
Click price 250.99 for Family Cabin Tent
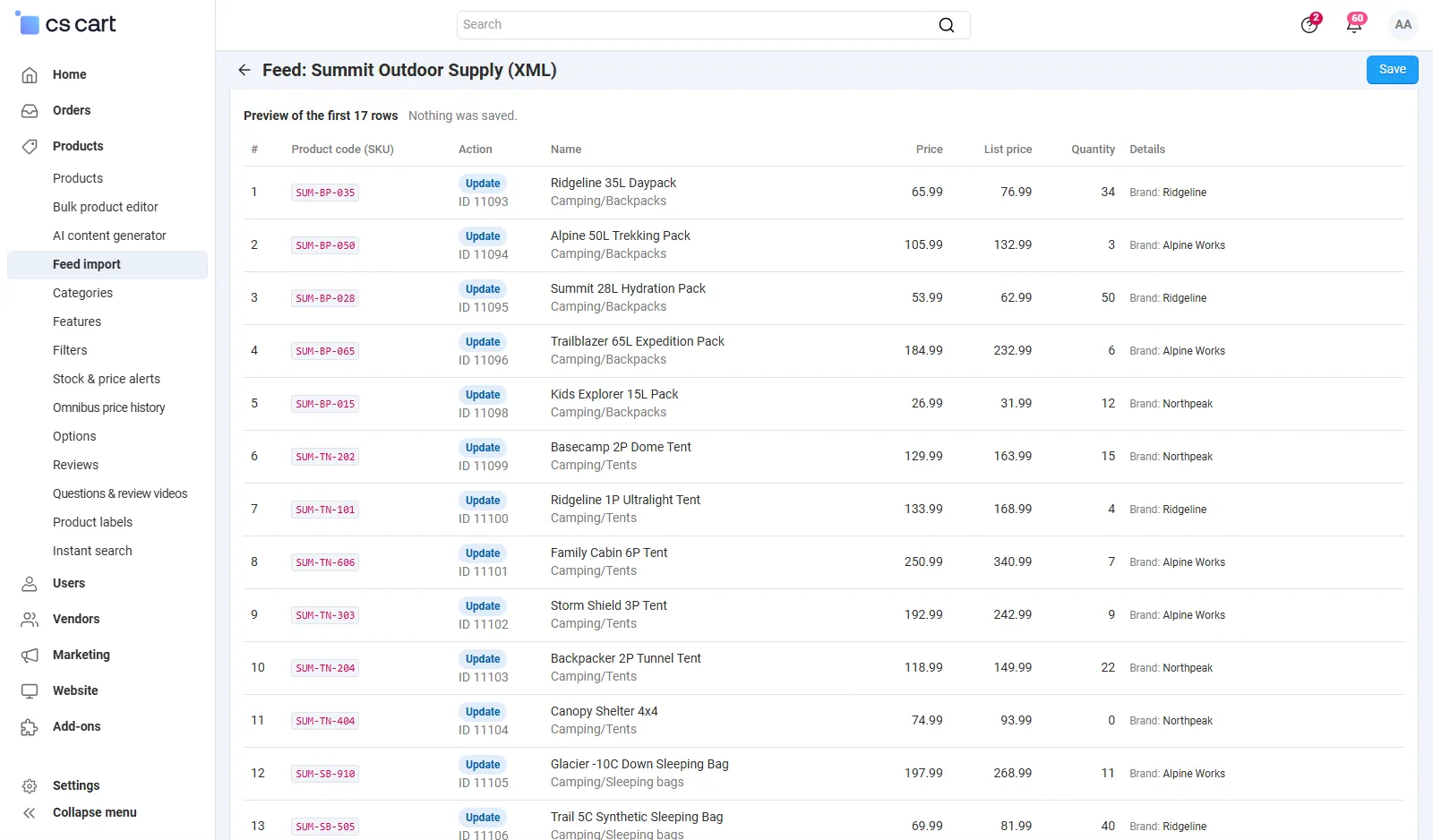923,561
